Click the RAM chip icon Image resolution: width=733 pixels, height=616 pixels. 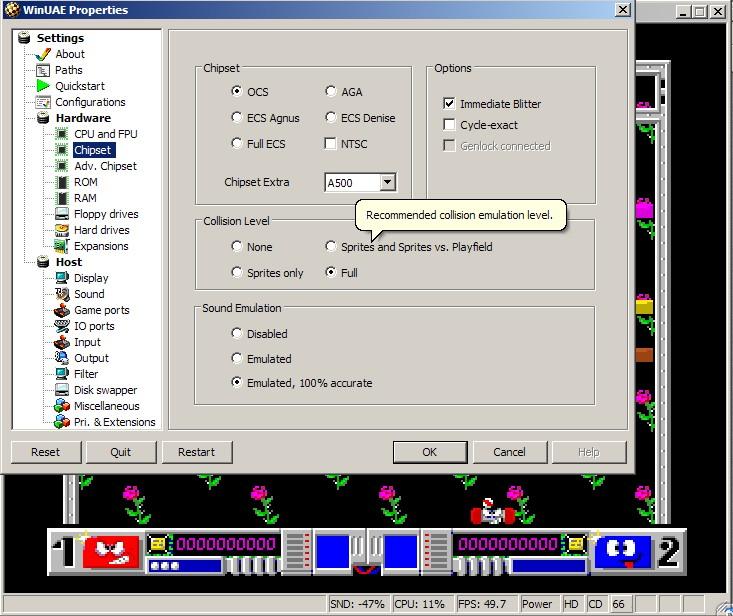tap(62, 198)
